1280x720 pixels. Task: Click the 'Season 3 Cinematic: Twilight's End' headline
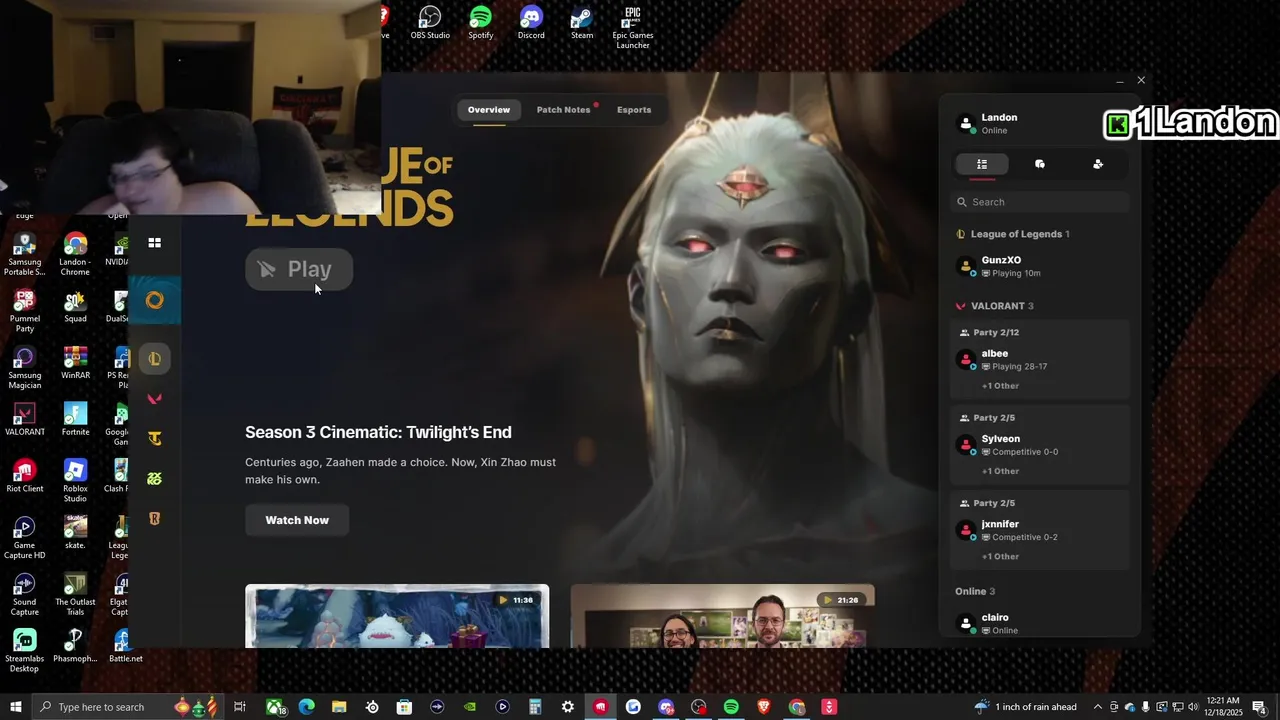[x=378, y=432]
